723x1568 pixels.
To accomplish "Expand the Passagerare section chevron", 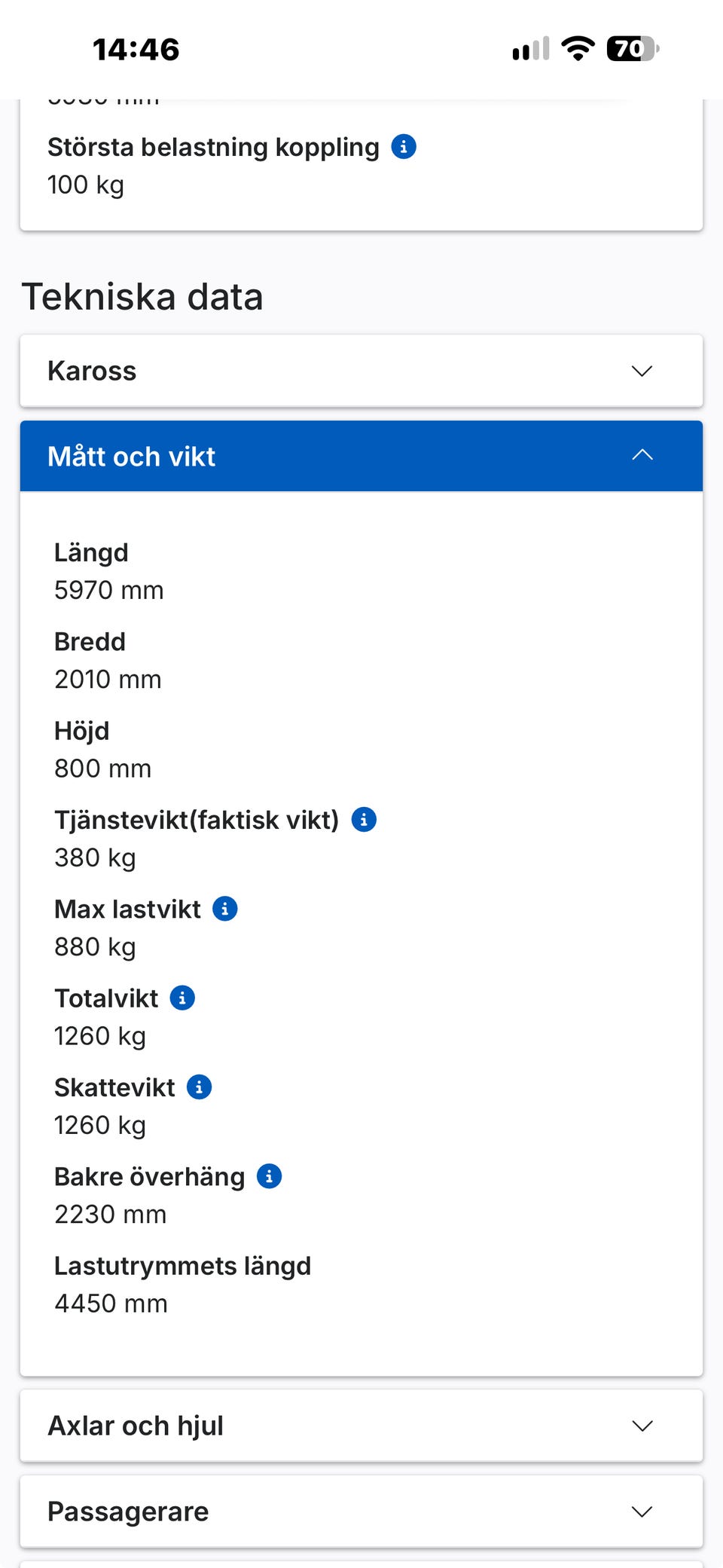I will click(x=642, y=1511).
